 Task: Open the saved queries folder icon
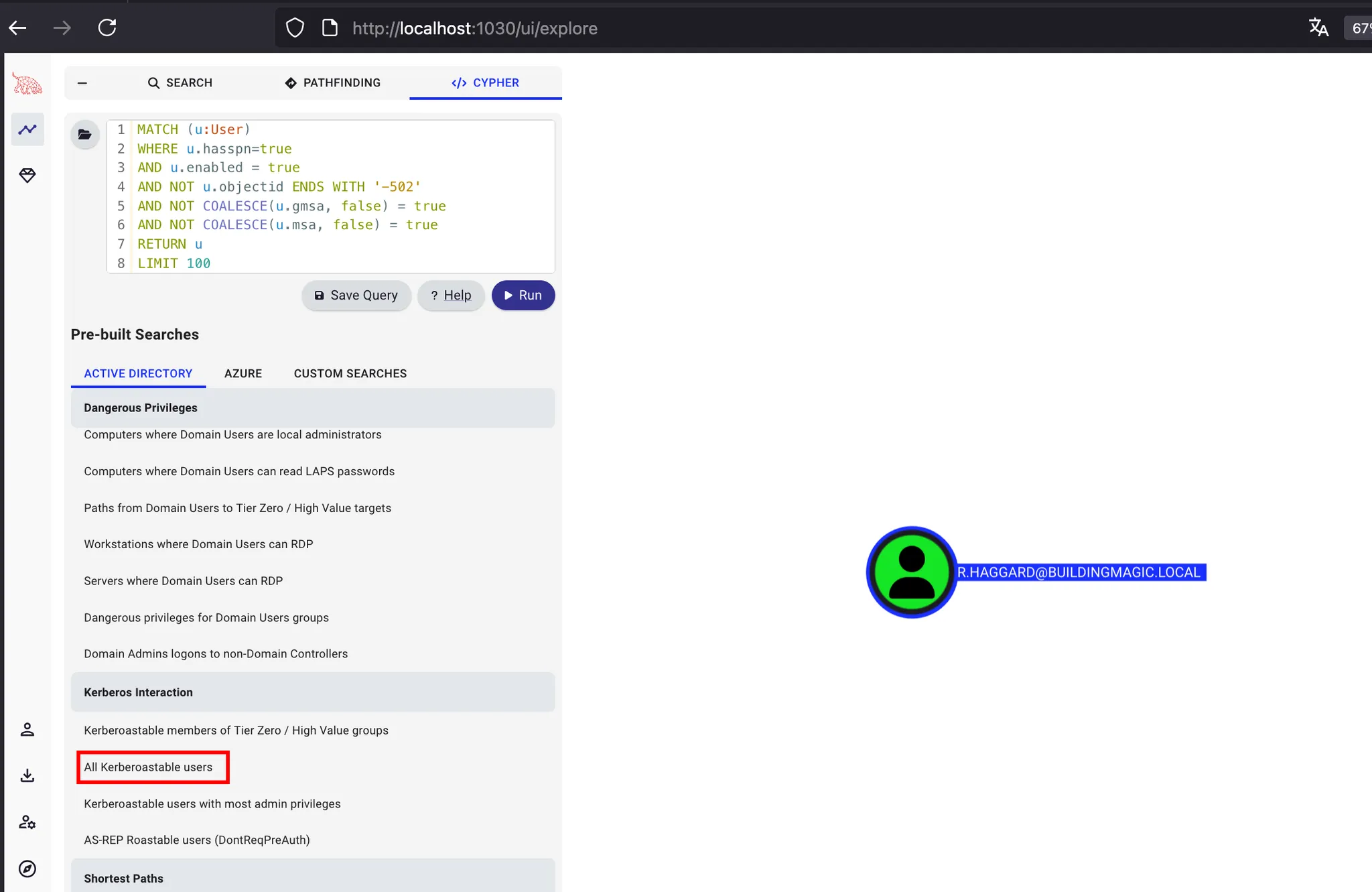click(85, 135)
